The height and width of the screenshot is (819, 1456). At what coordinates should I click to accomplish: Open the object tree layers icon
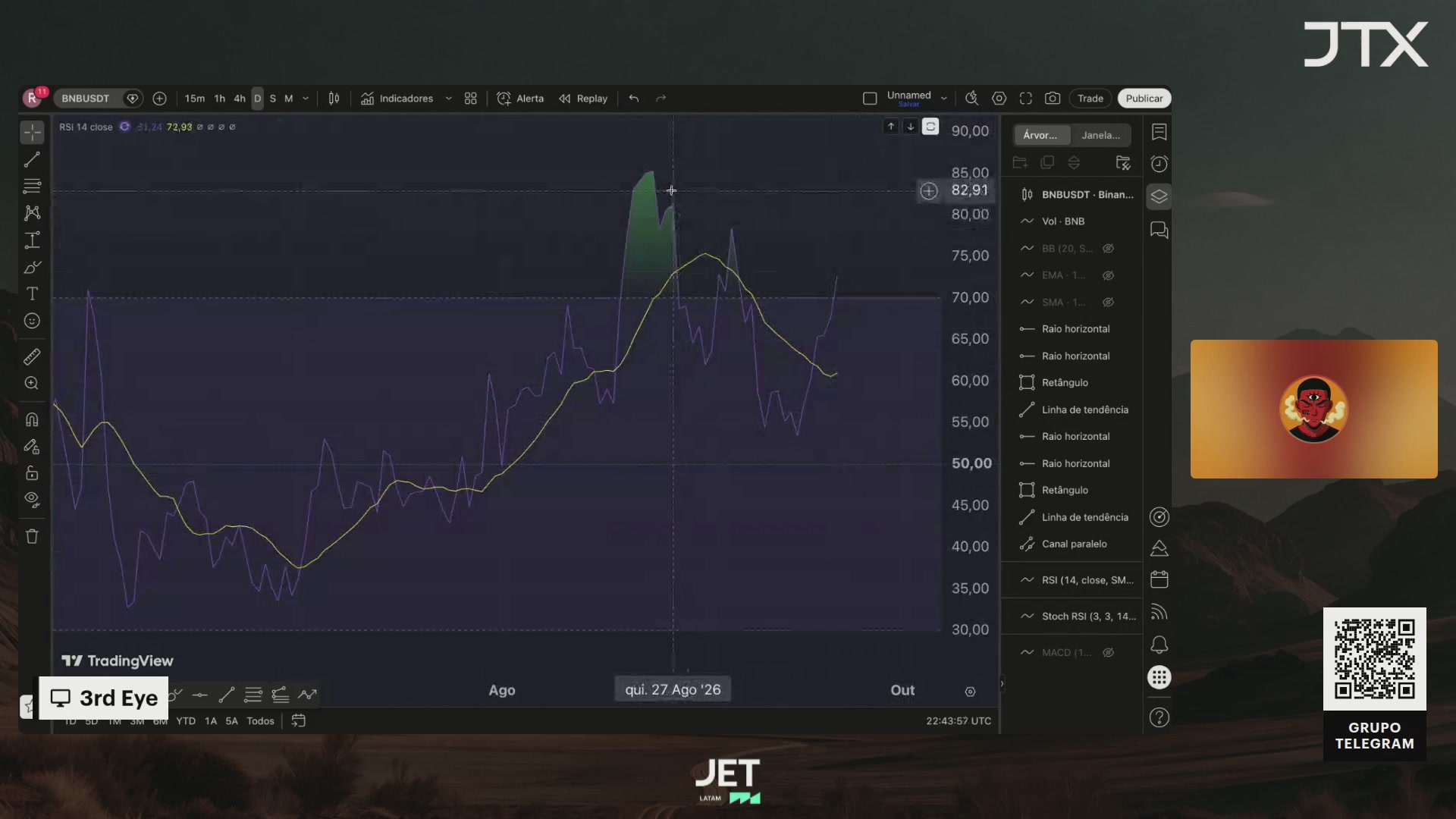[x=1159, y=196]
